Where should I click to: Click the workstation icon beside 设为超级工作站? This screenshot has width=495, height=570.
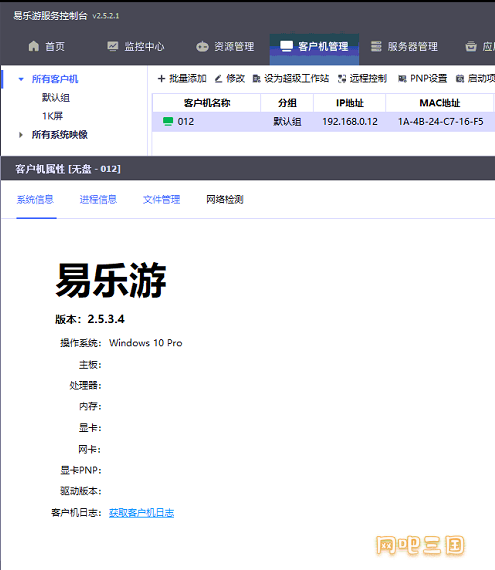pyautogui.click(x=257, y=79)
